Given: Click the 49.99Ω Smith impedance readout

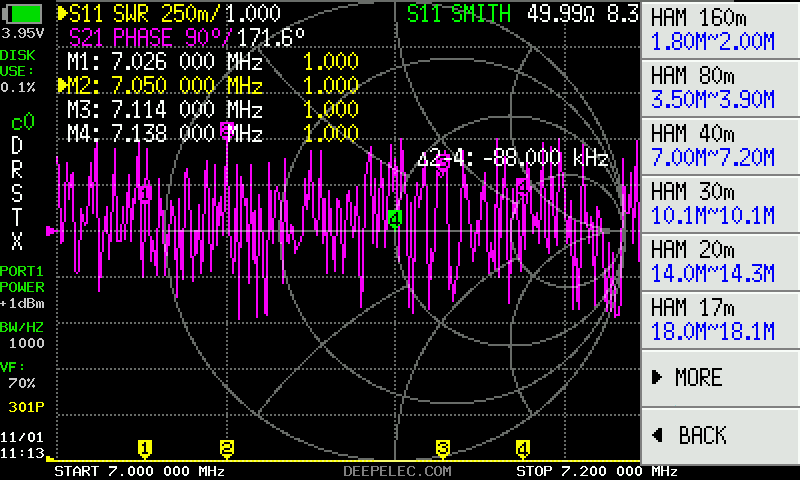Looking at the screenshot, I should pos(560,13).
